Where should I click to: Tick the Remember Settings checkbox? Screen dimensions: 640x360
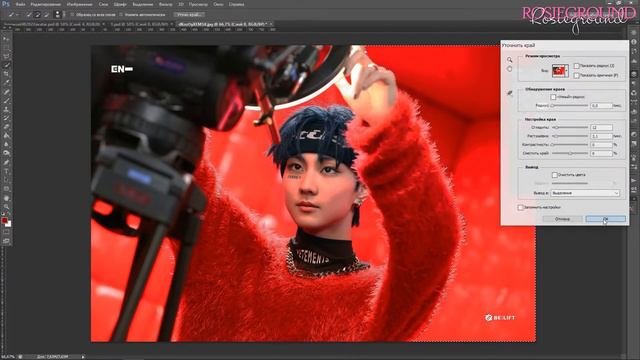tap(520, 207)
